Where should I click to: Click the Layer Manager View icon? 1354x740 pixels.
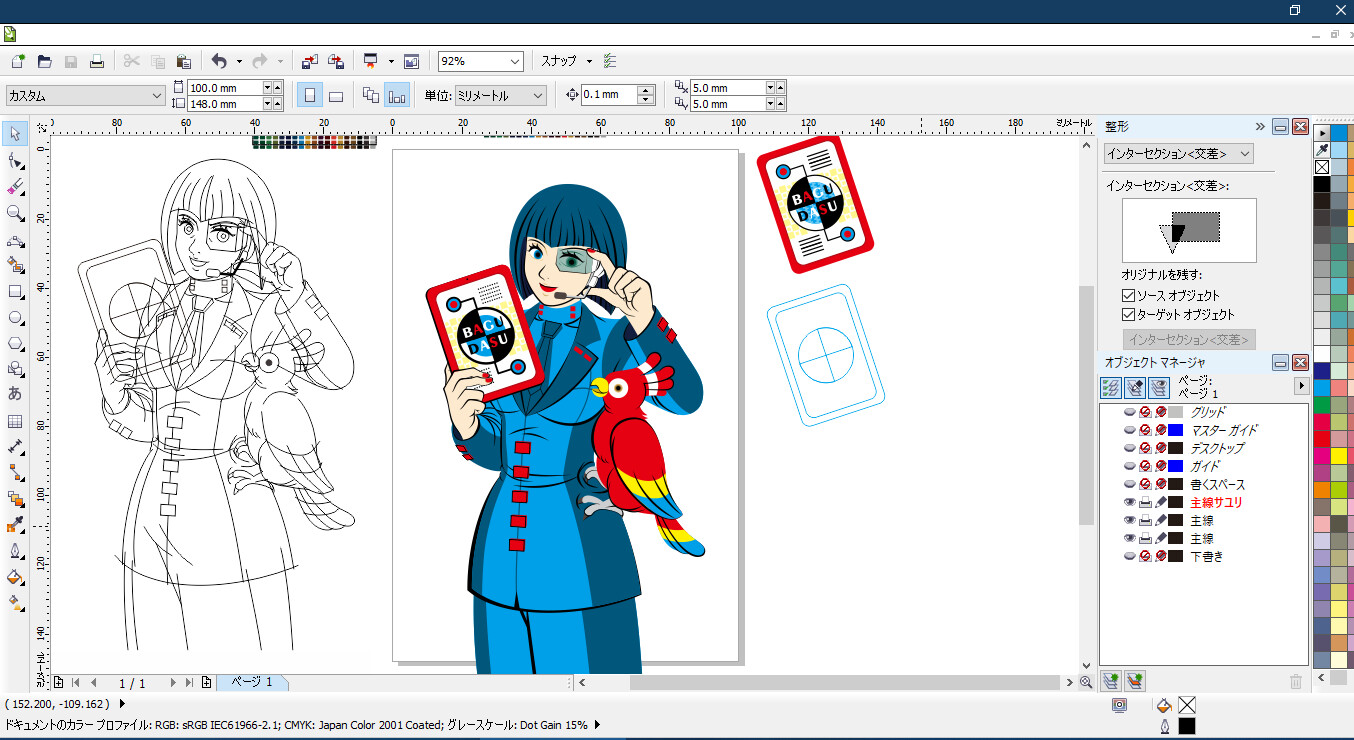point(1159,387)
